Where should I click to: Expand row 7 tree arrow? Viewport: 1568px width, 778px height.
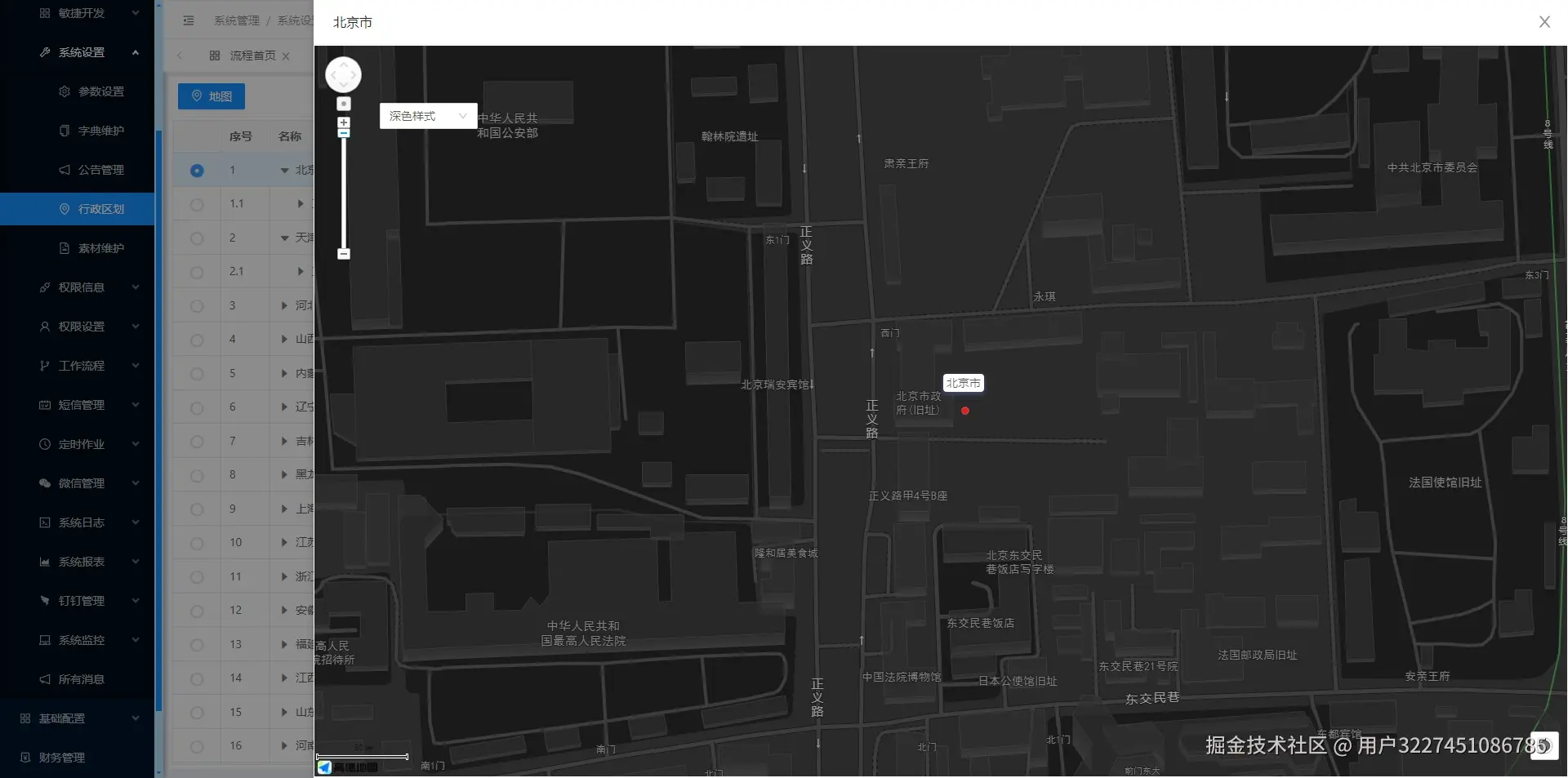point(284,442)
